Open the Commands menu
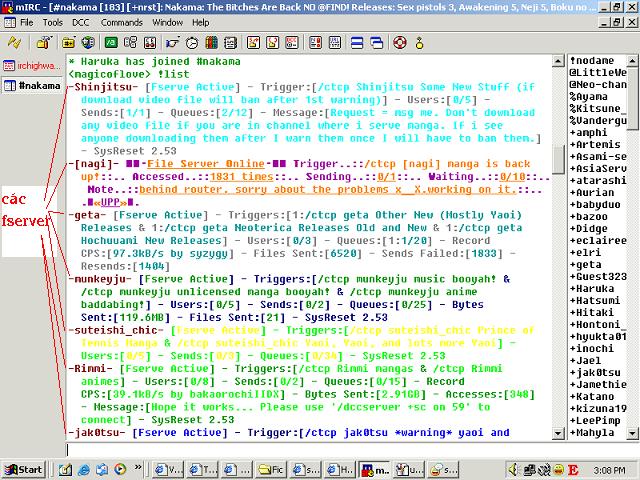 (122, 22)
